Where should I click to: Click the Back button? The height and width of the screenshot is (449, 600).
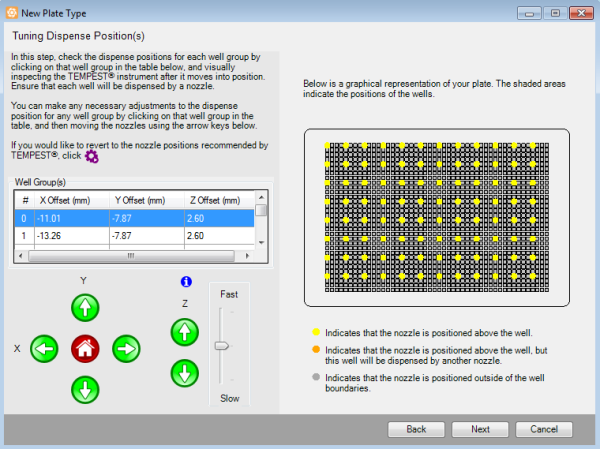click(417, 428)
